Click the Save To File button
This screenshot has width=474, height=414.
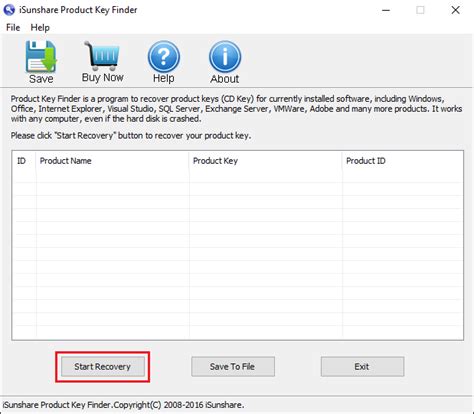233,367
